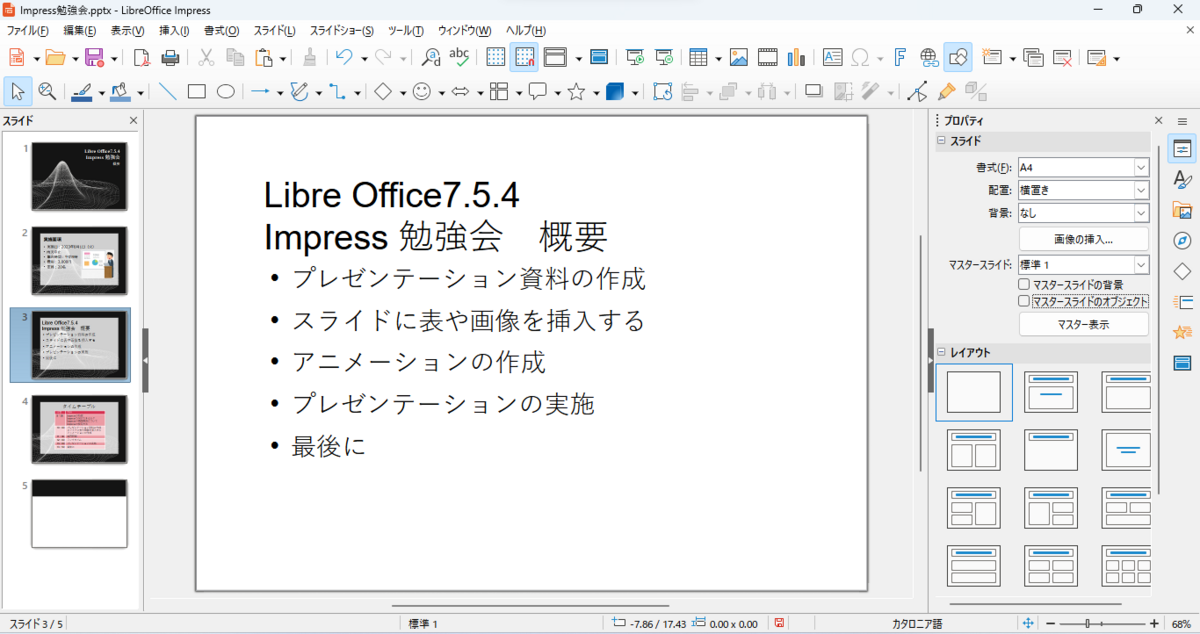Open the Tools menu

(406, 31)
